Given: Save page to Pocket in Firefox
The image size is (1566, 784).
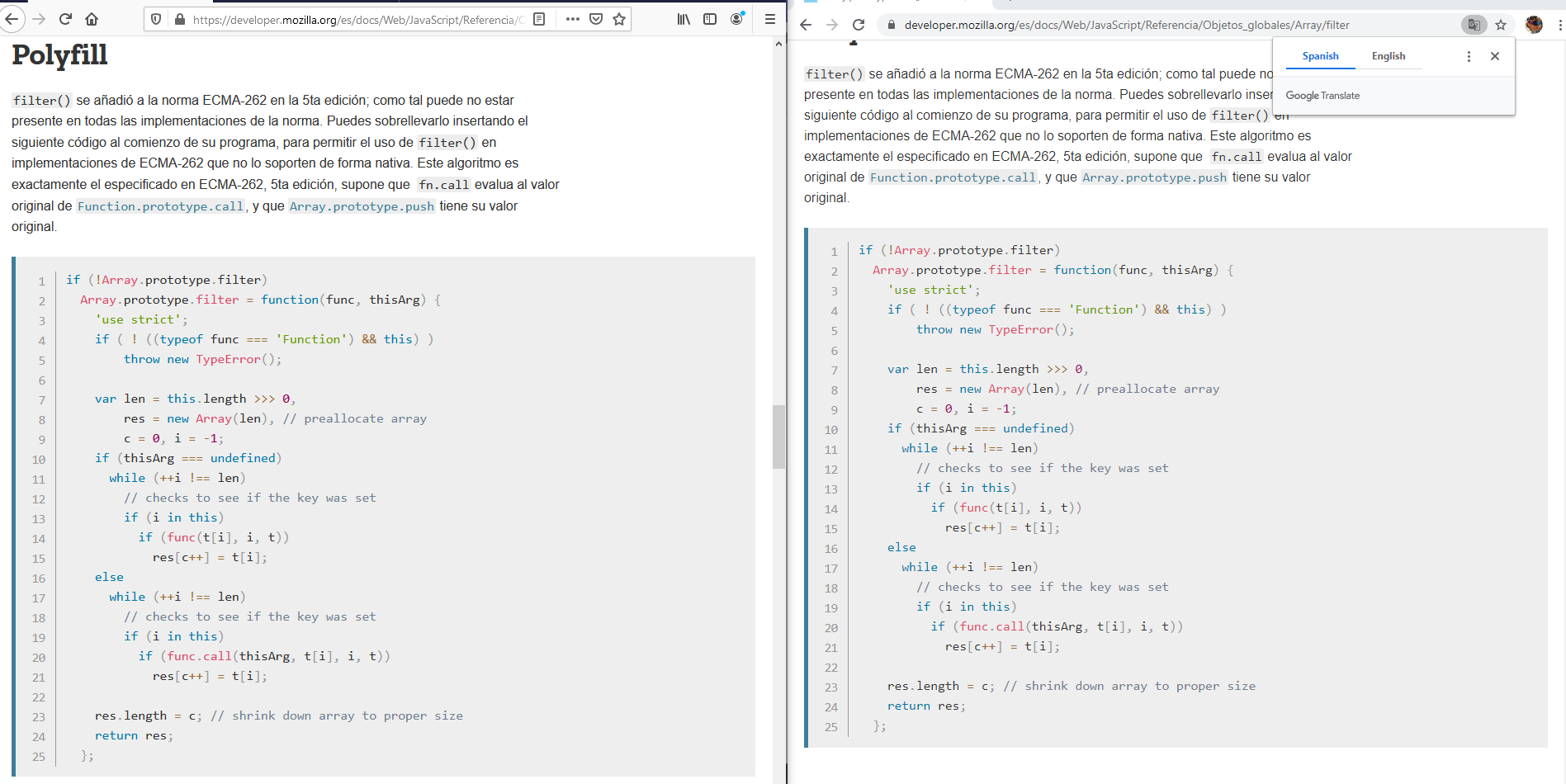Looking at the screenshot, I should click(596, 18).
